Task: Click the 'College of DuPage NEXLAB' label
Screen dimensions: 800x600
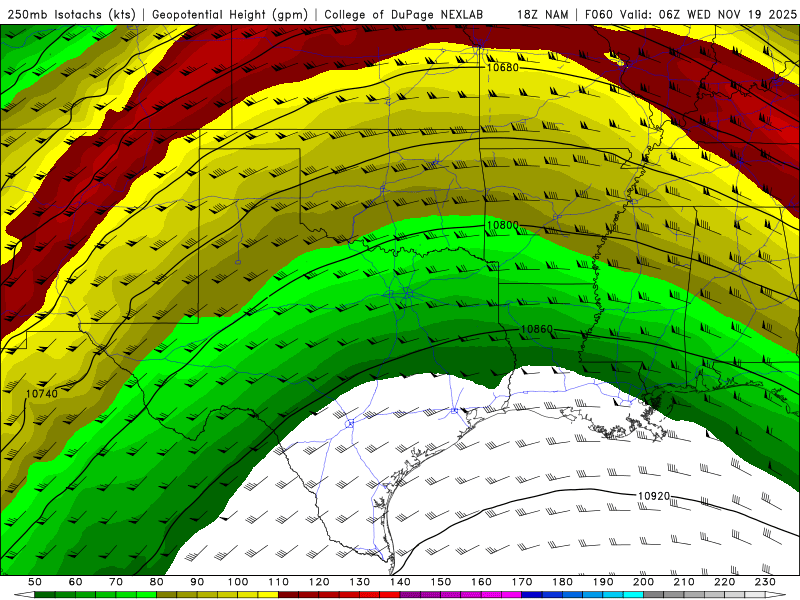Action: tap(404, 14)
